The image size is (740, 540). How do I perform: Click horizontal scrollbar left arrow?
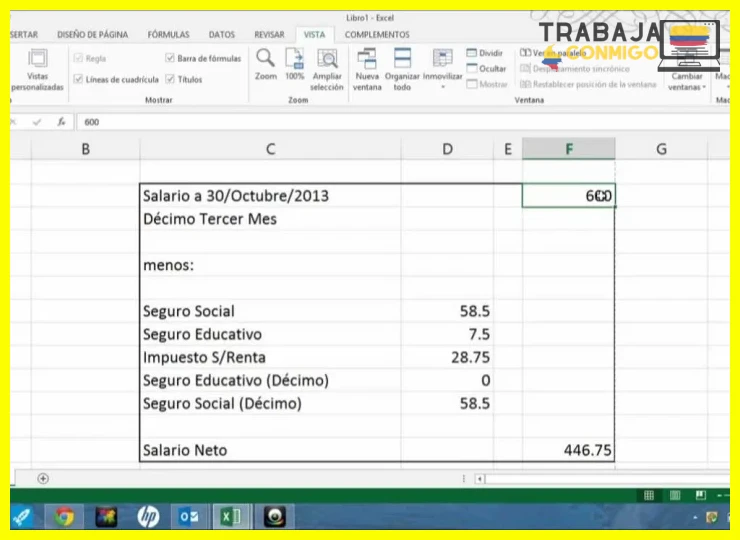tap(479, 479)
